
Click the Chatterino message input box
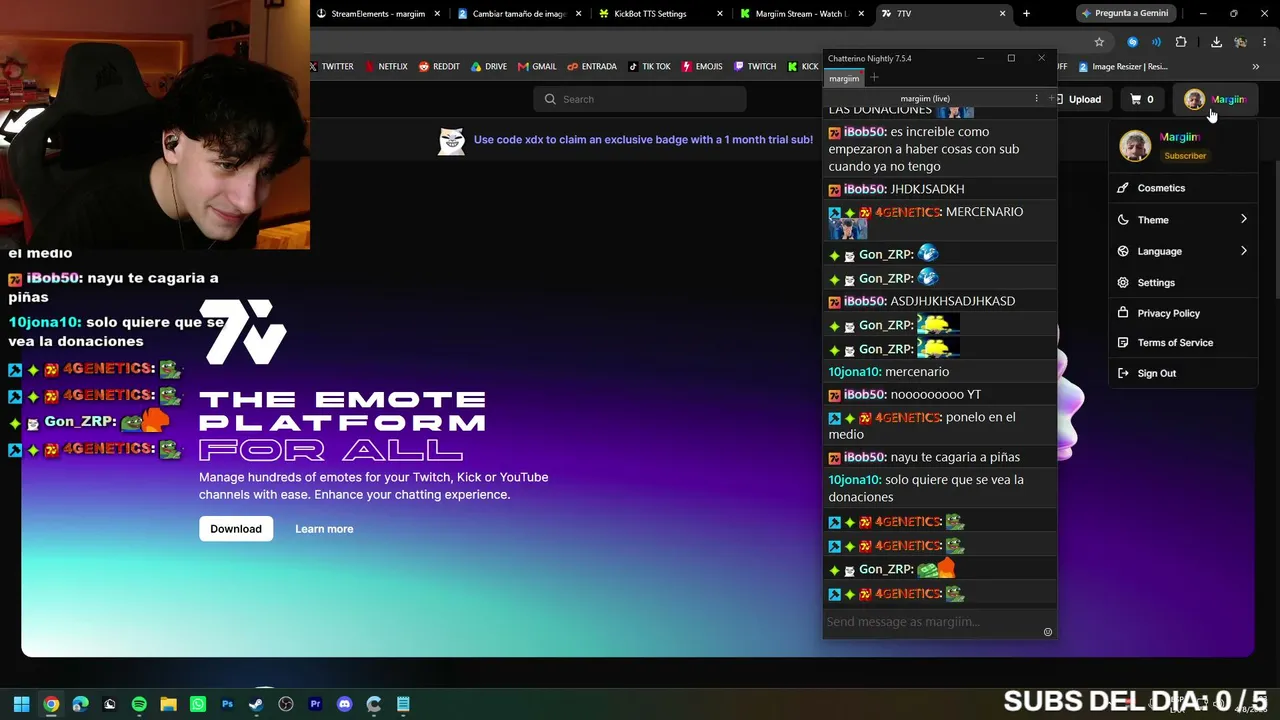click(932, 622)
